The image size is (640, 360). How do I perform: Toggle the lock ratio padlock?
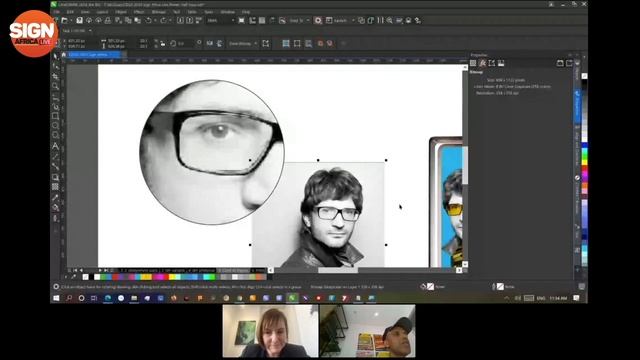click(163, 43)
